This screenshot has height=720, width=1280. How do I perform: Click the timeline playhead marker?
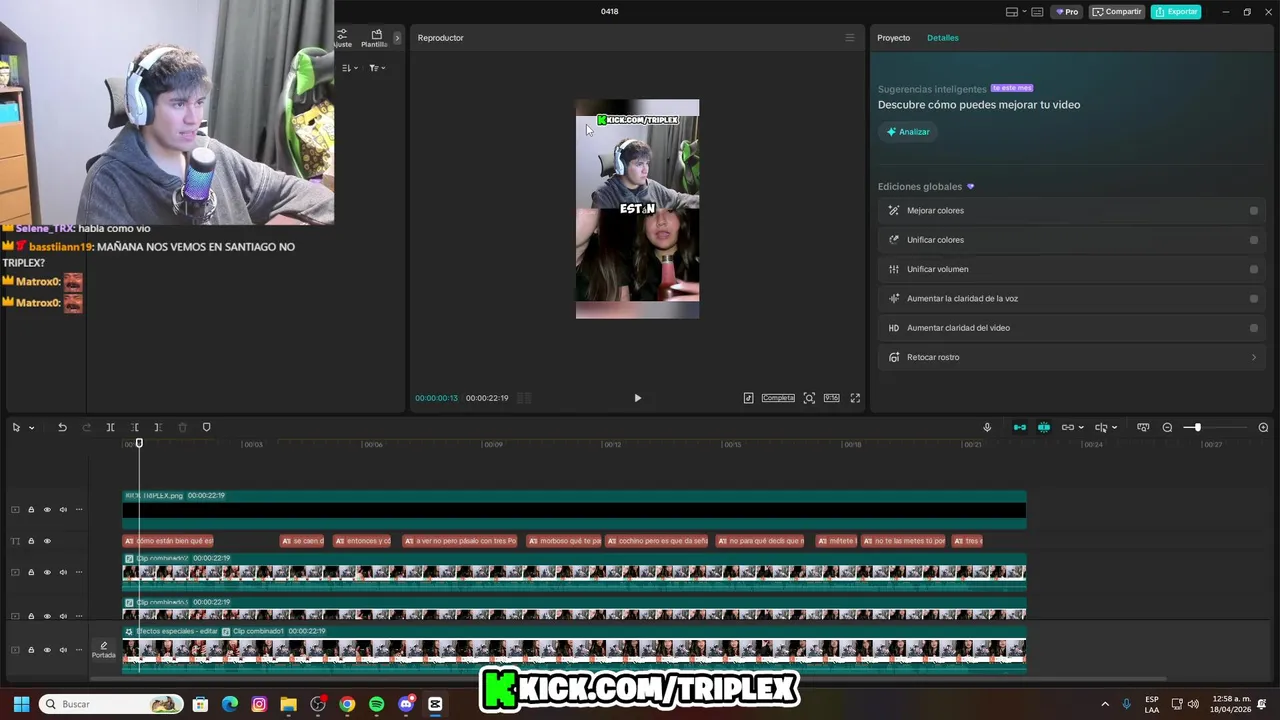(x=139, y=443)
